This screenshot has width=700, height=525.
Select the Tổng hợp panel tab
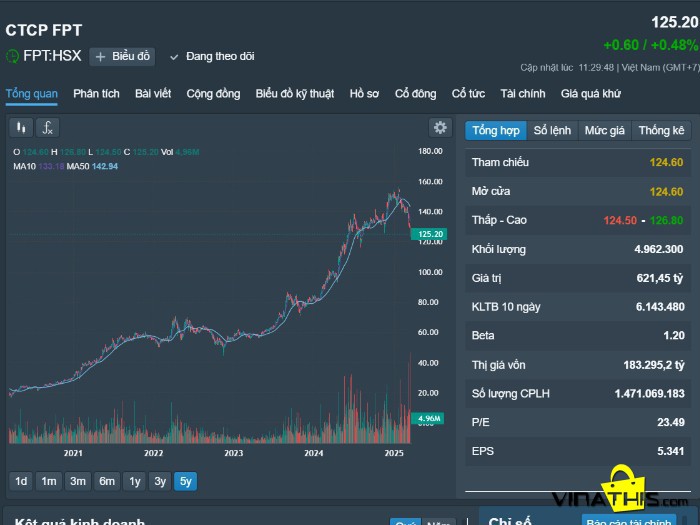click(496, 130)
